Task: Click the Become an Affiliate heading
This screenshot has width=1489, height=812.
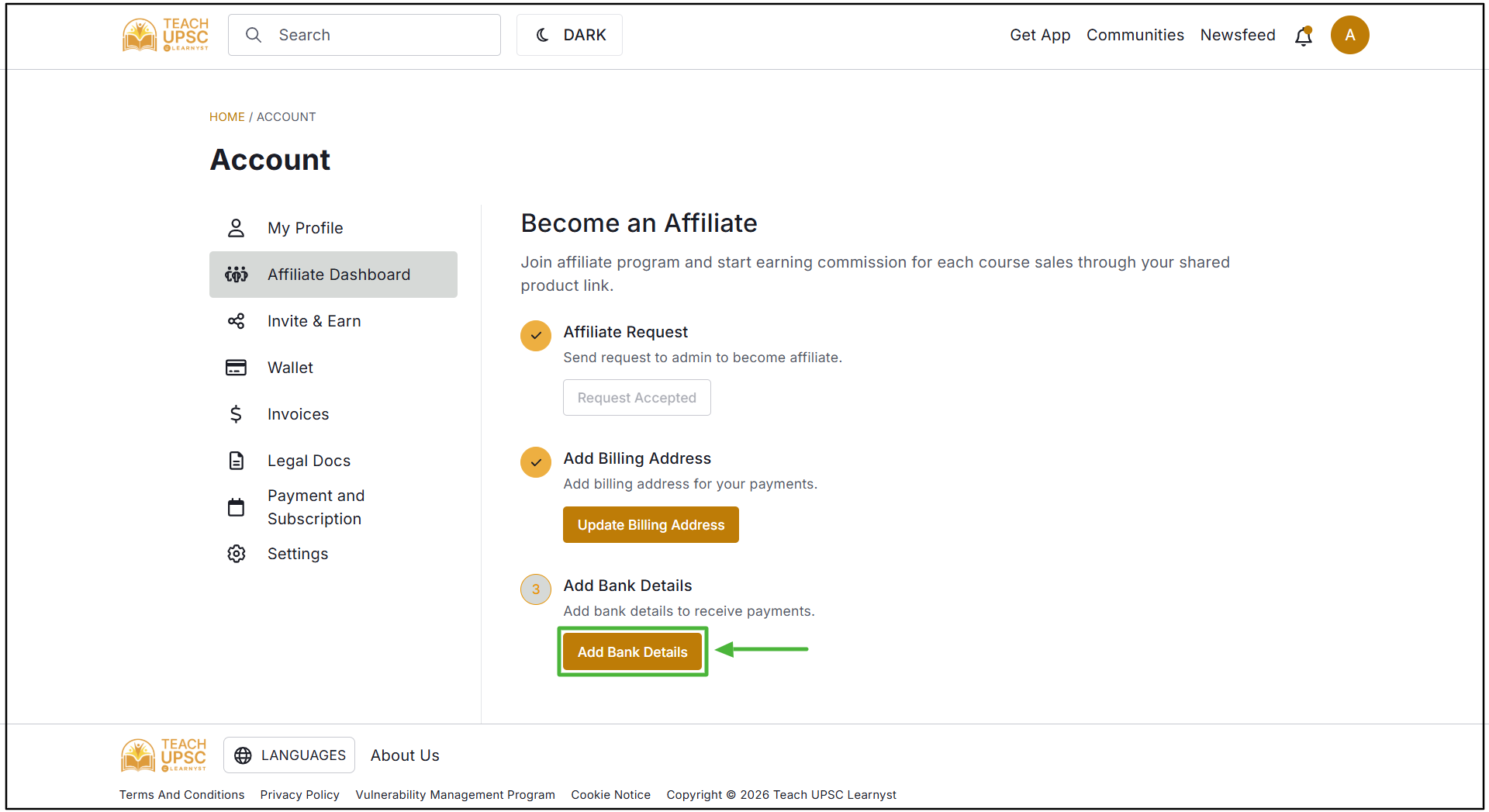Action: pyautogui.click(x=639, y=223)
